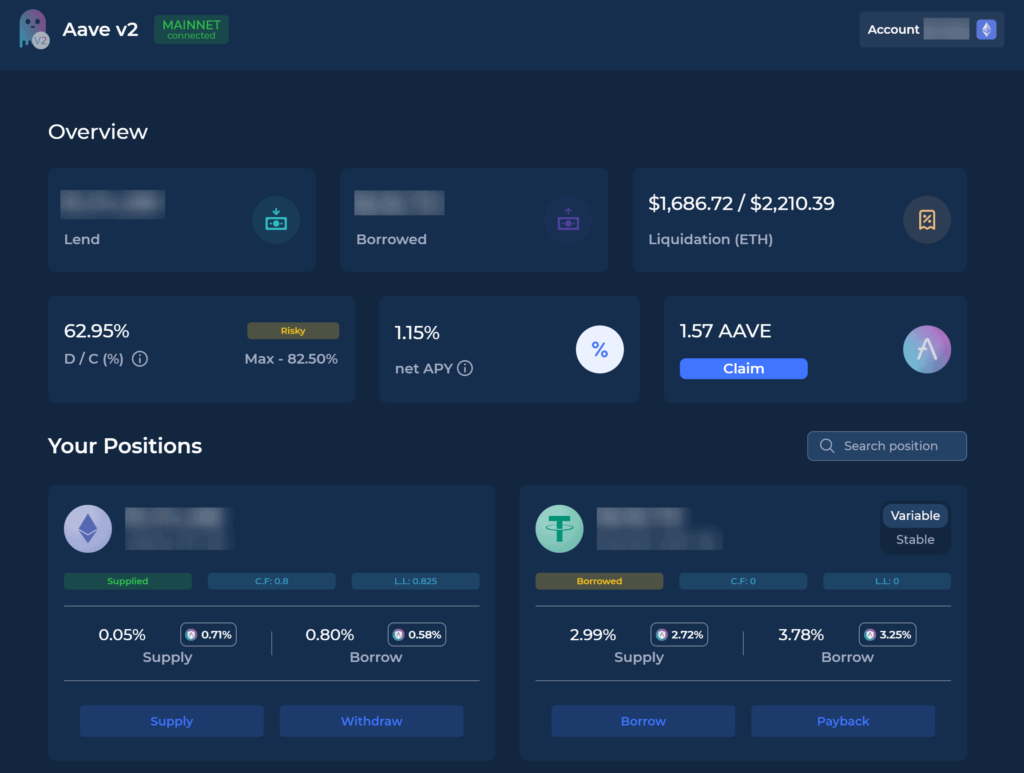
Task: Click the Lend card label
Action: pos(82,240)
